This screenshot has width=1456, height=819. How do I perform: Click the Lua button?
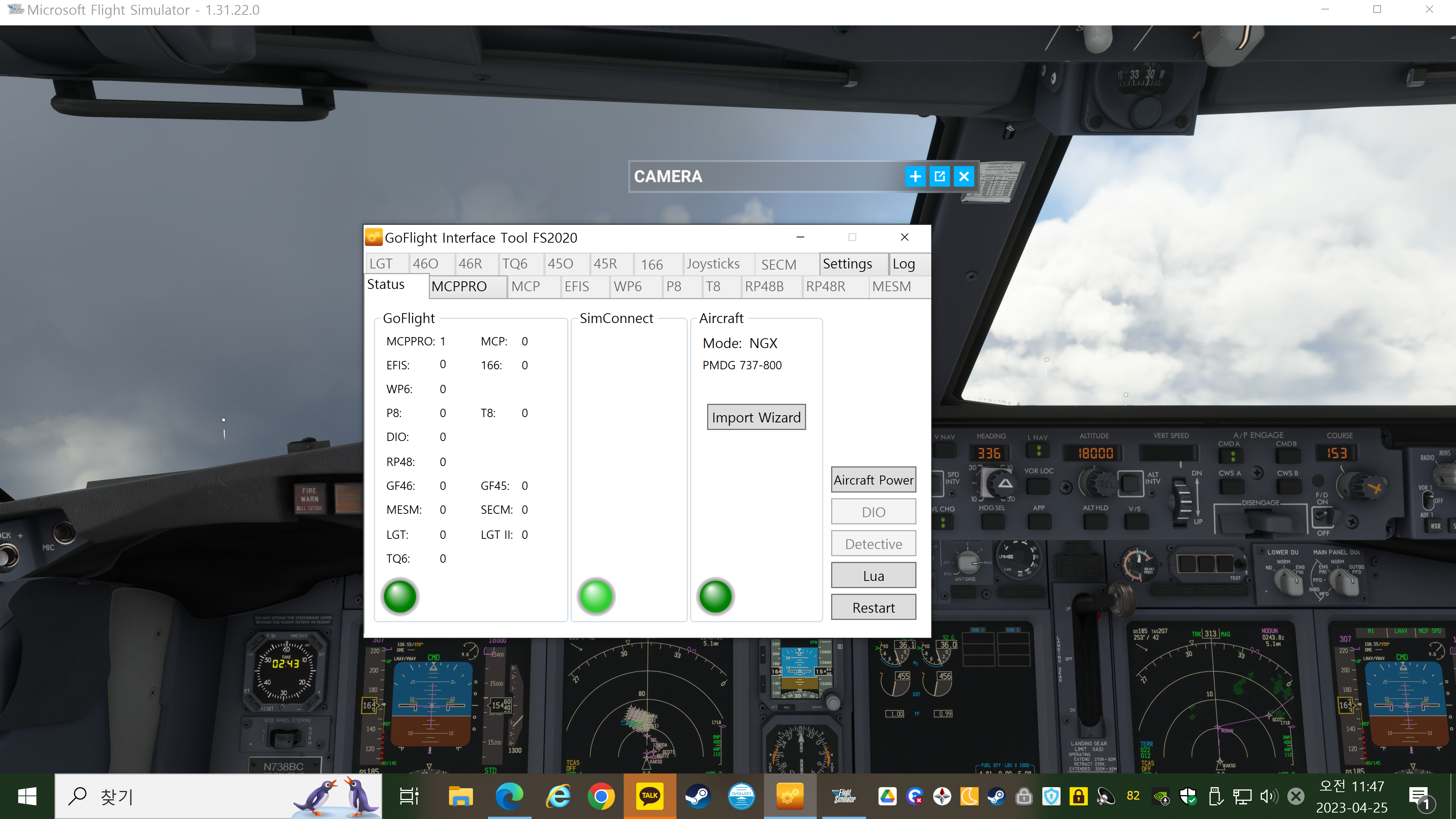coord(873,576)
